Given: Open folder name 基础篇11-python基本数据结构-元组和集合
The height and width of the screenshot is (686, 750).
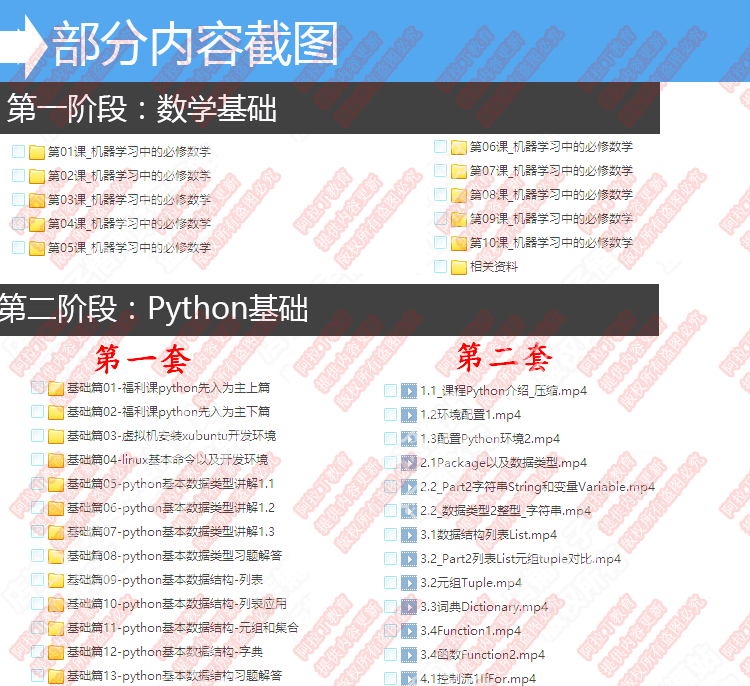Looking at the screenshot, I should [183, 628].
